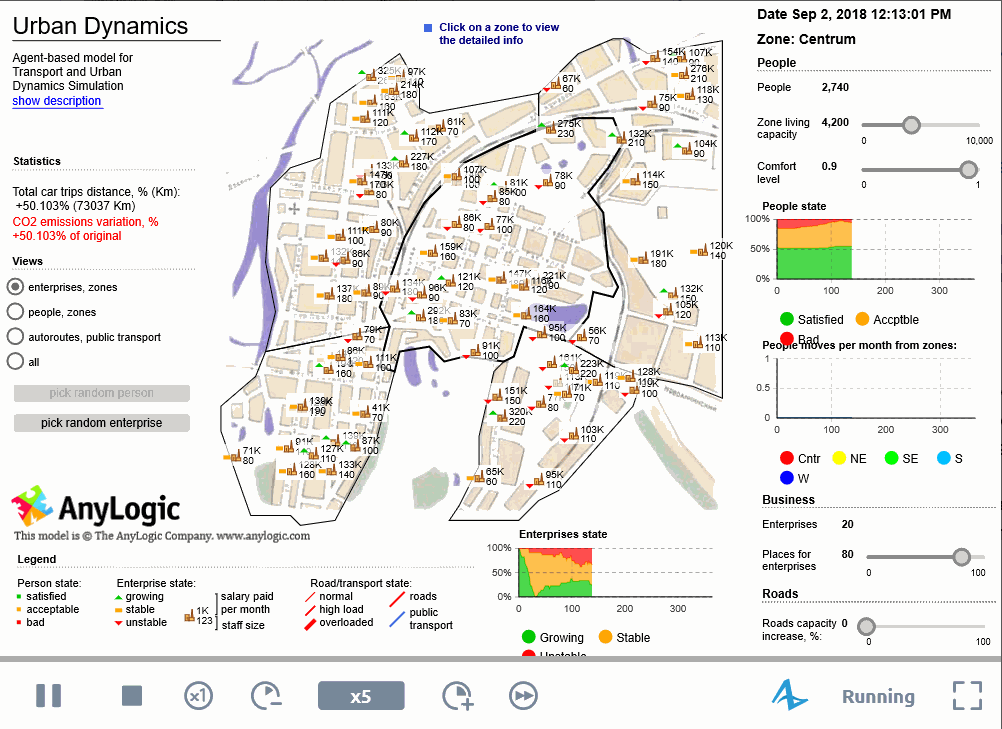Adjust the Places for enterprises slider
The height and width of the screenshot is (729, 1002).
pos(961,557)
